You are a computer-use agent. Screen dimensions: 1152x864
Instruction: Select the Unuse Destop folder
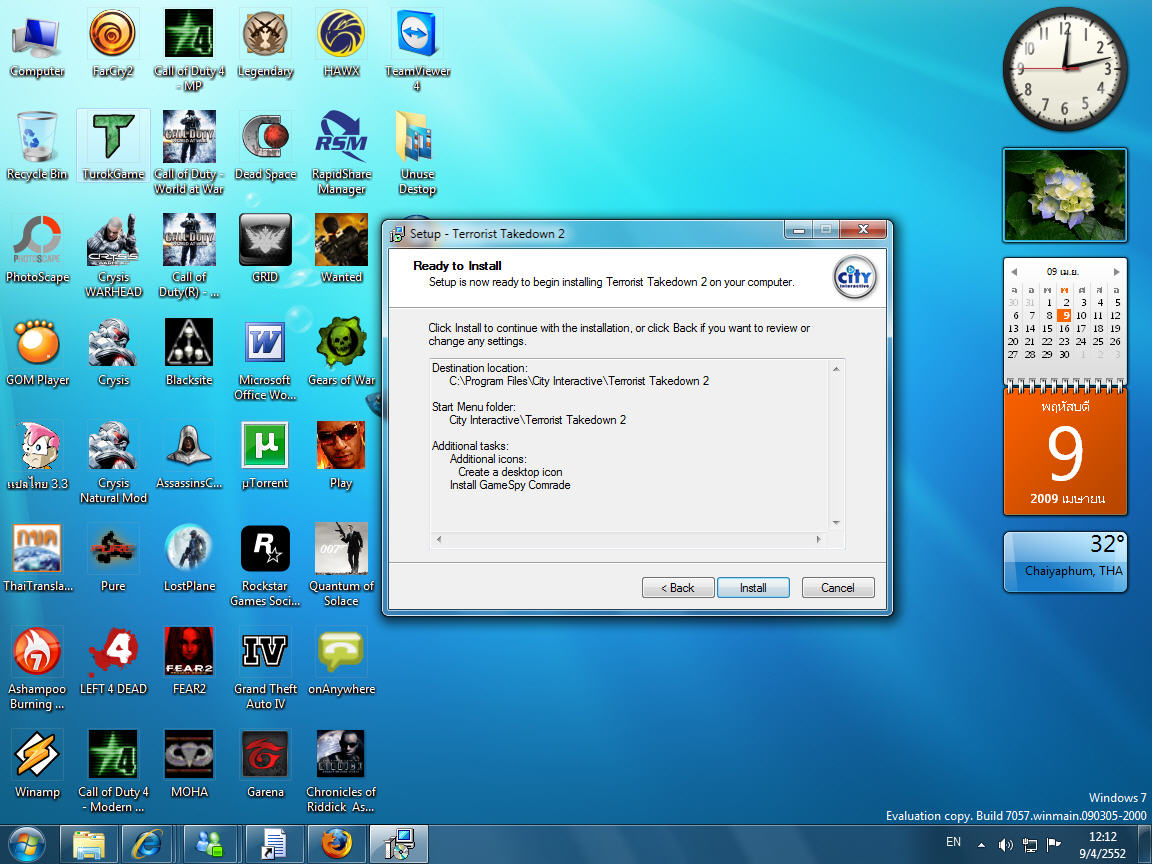[417, 153]
